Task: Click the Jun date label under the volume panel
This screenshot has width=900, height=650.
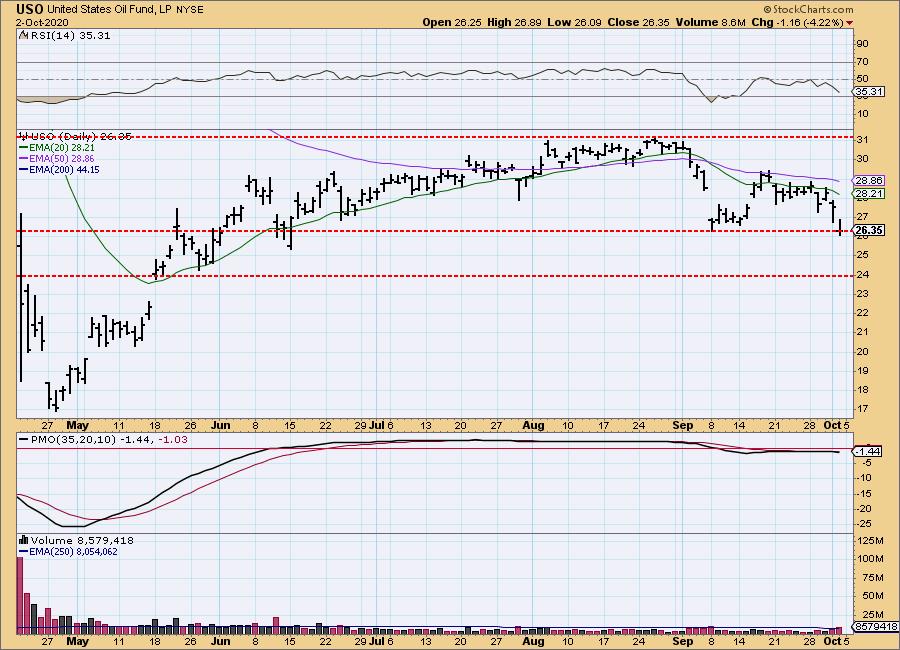Action: point(220,641)
